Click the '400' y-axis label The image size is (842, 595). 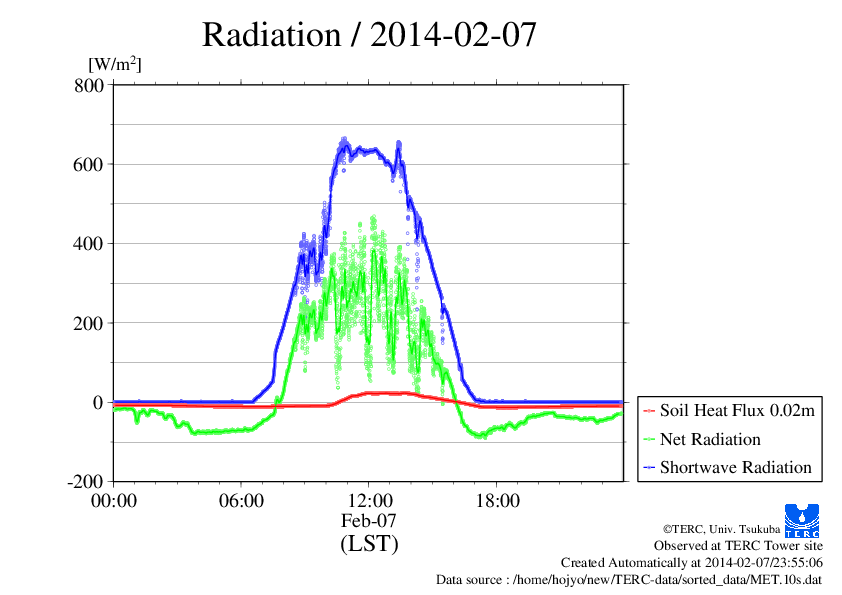coord(88,244)
